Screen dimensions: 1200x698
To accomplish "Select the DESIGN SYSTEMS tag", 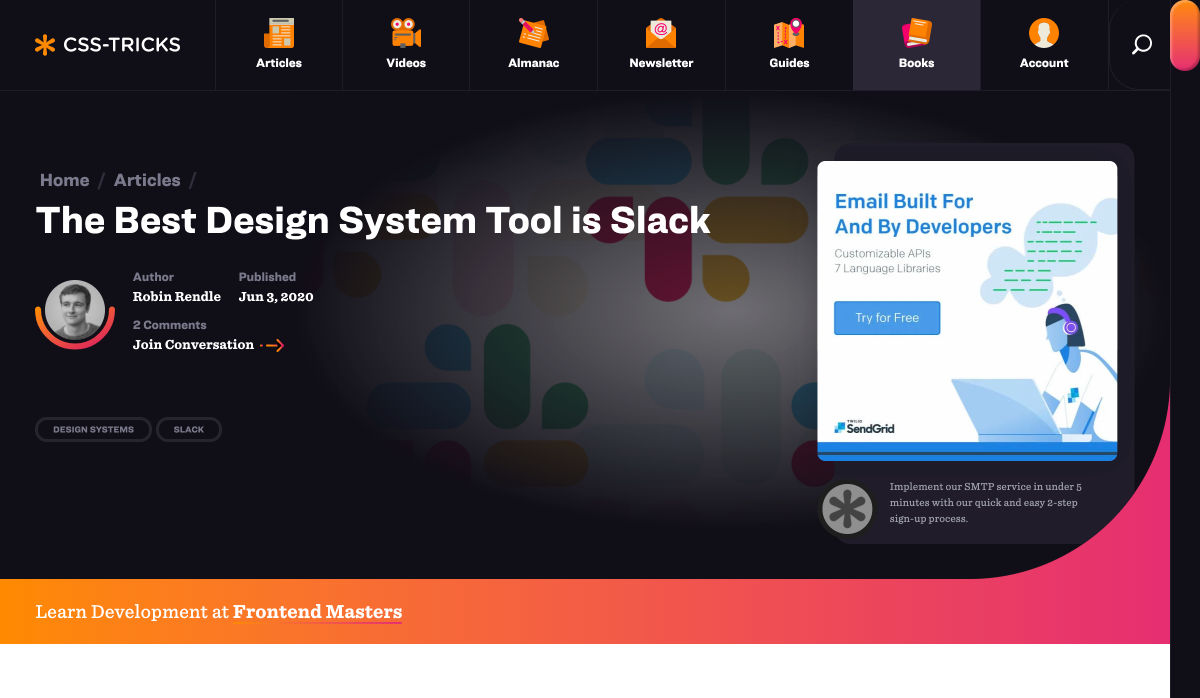I will point(93,430).
